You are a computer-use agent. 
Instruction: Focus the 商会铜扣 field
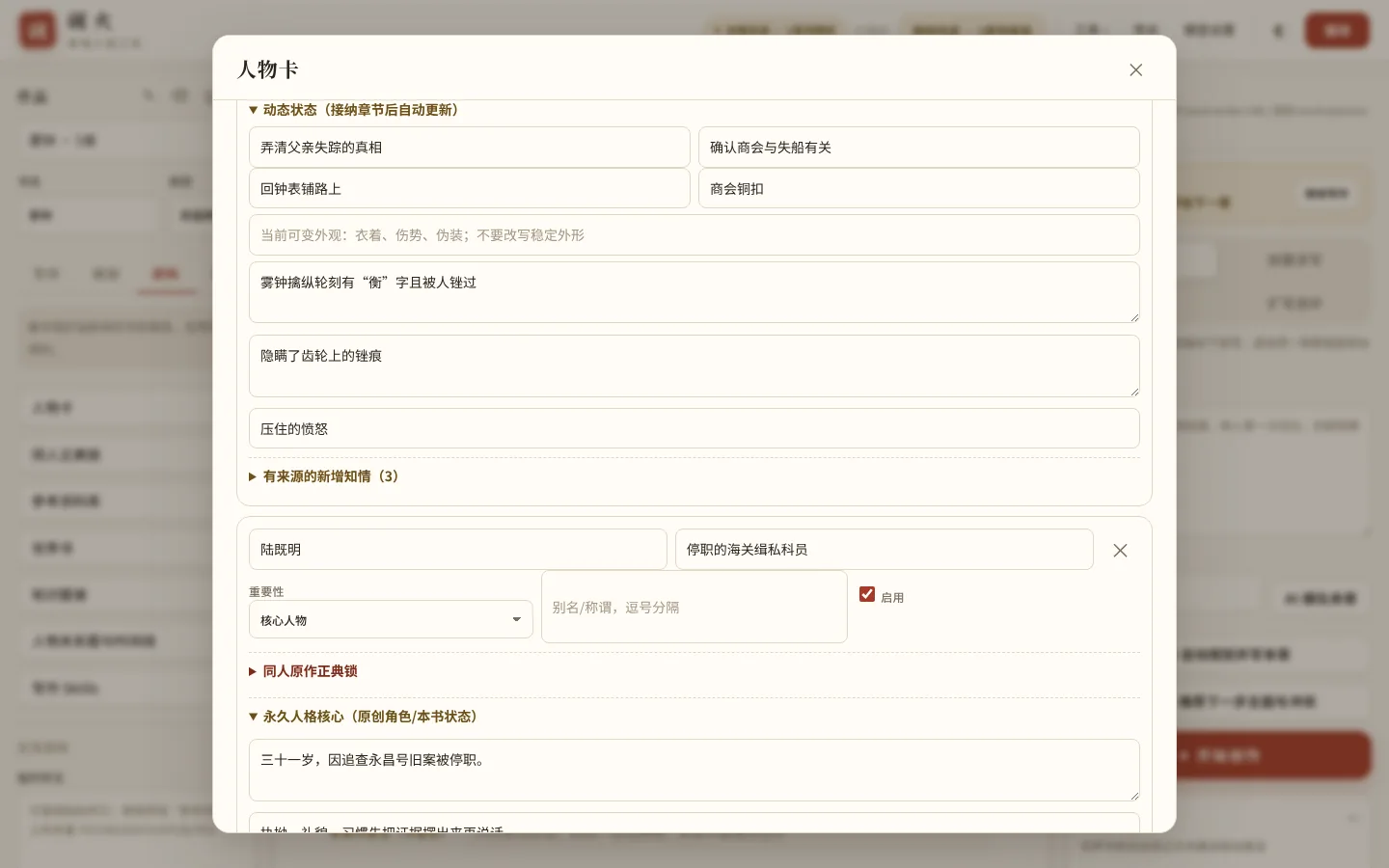click(x=919, y=189)
